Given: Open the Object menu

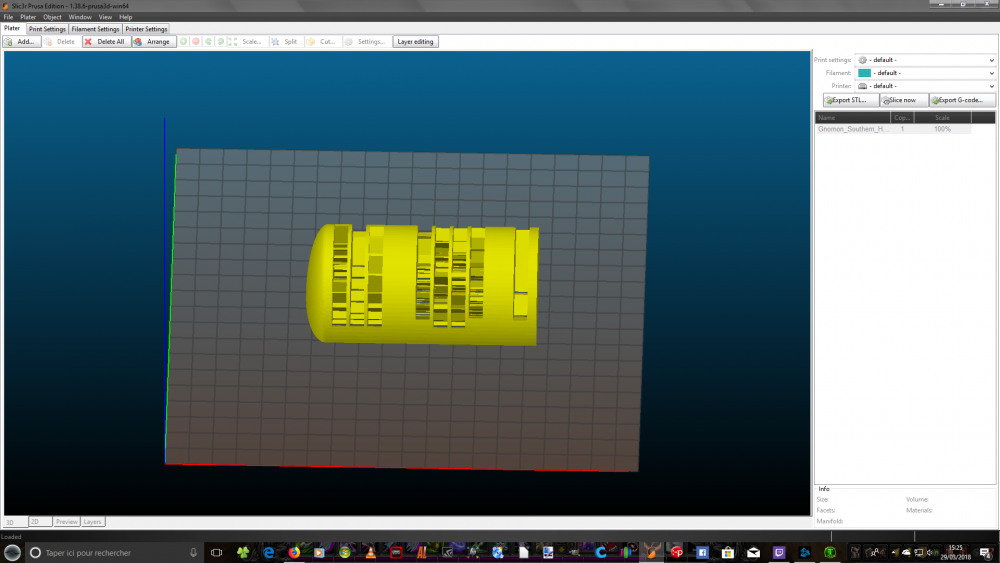Looking at the screenshot, I should point(52,17).
